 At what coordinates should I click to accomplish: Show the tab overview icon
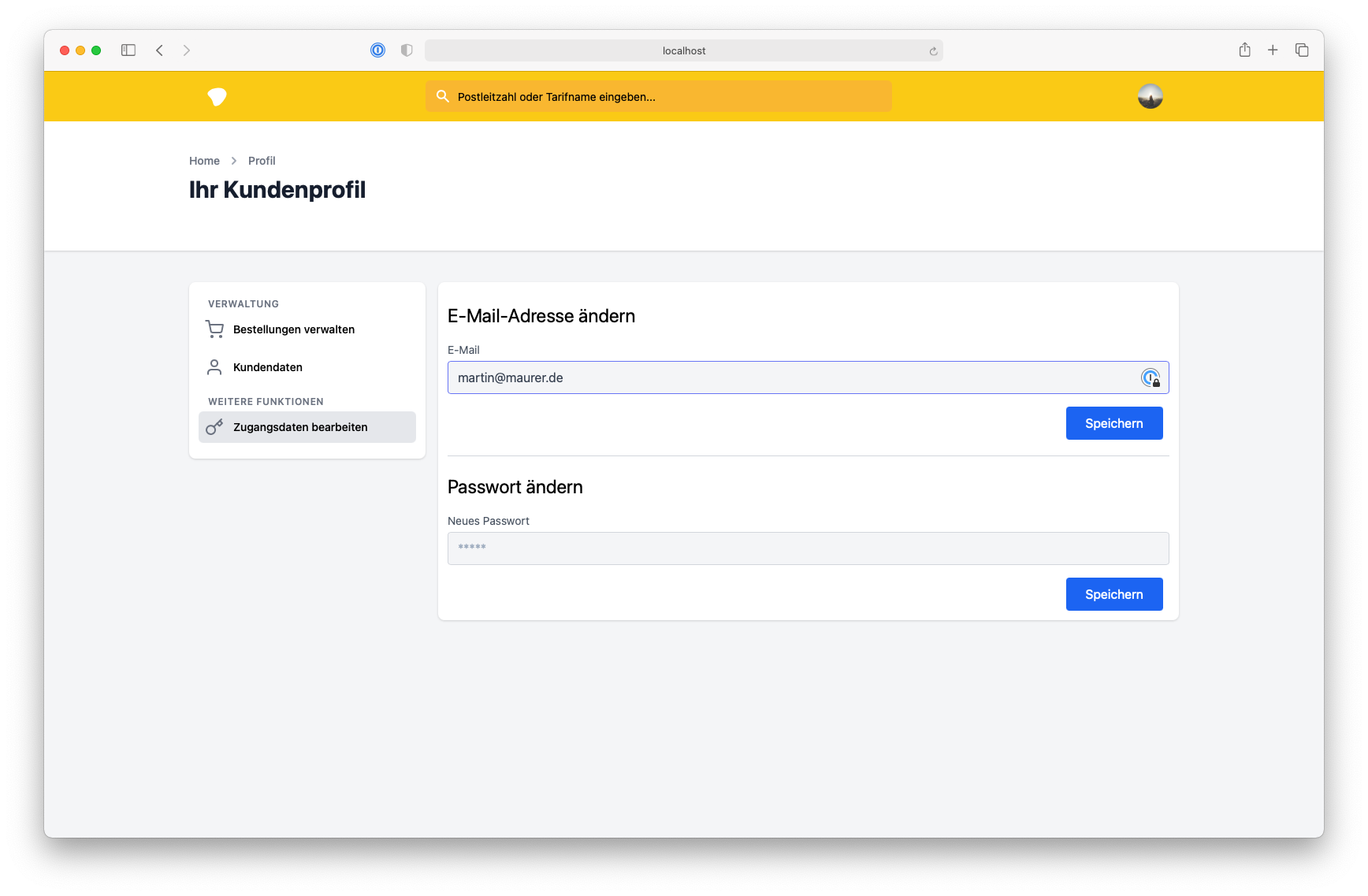1302,50
